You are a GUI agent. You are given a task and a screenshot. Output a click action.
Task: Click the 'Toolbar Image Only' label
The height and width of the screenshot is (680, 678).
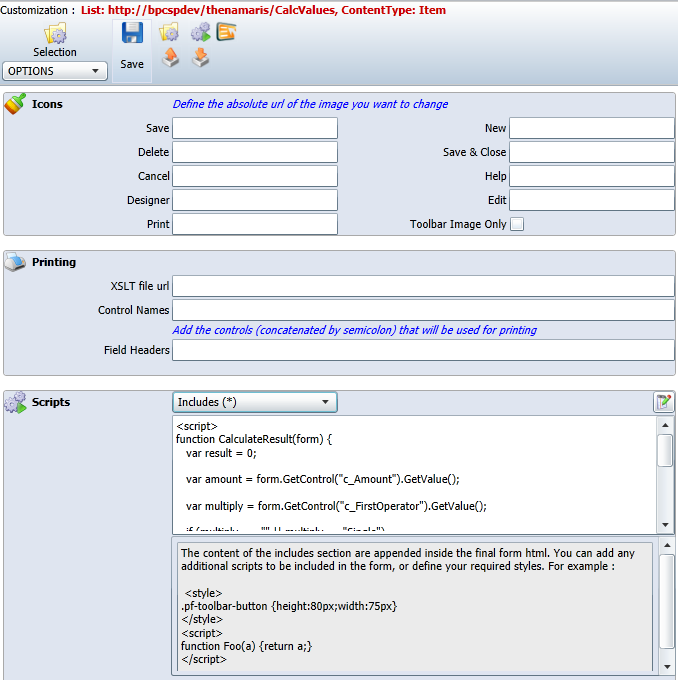(458, 224)
